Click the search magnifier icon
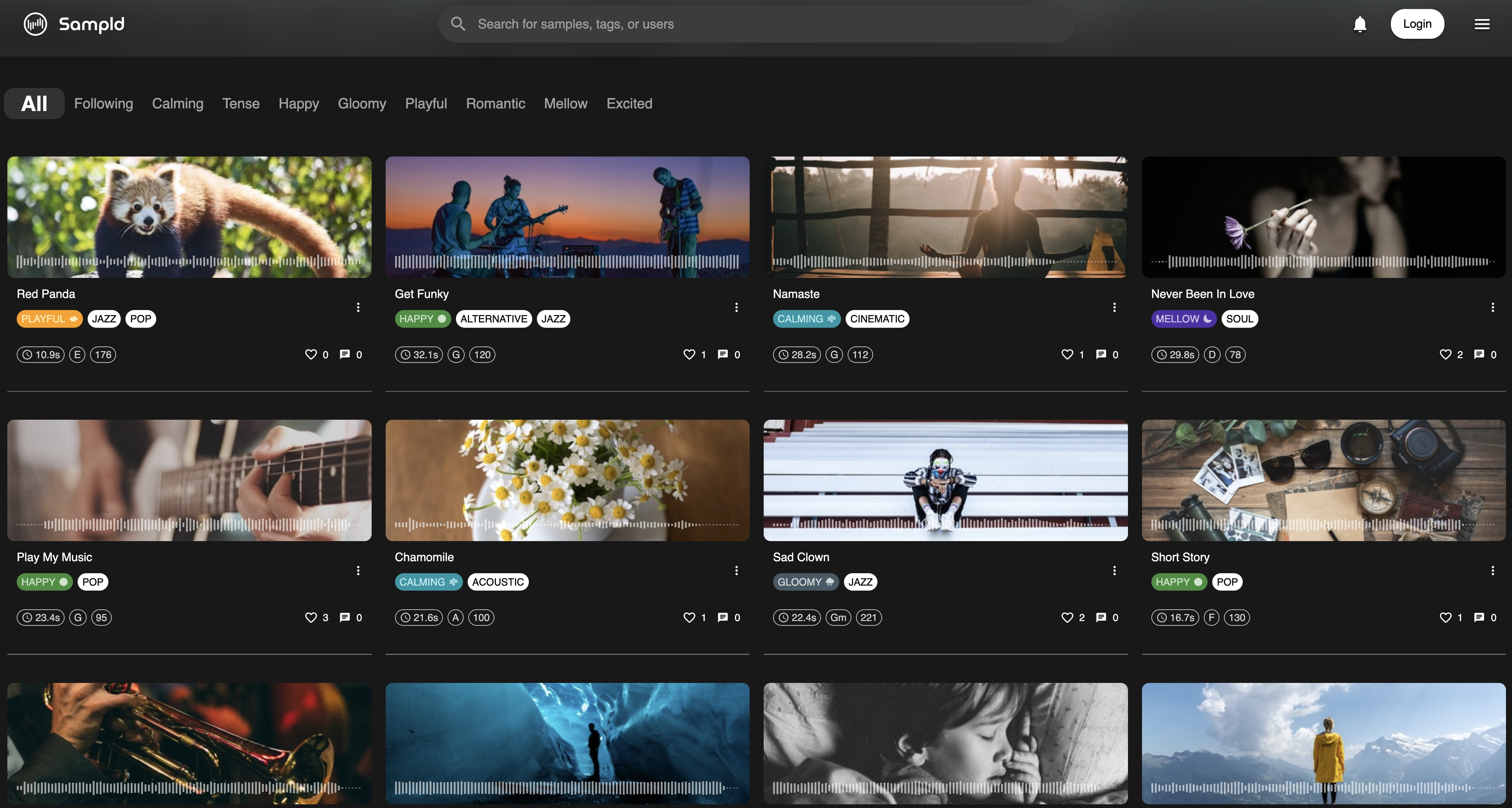1512x808 pixels. click(x=458, y=24)
